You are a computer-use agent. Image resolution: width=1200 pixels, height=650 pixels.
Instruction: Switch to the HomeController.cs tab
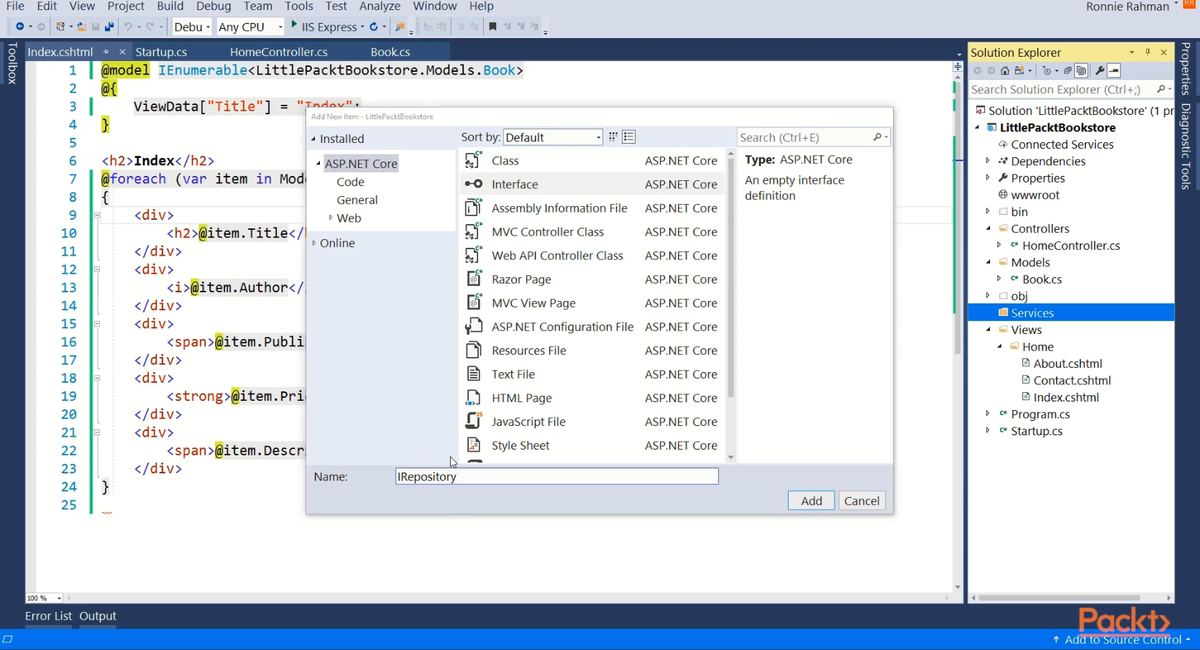tap(279, 52)
